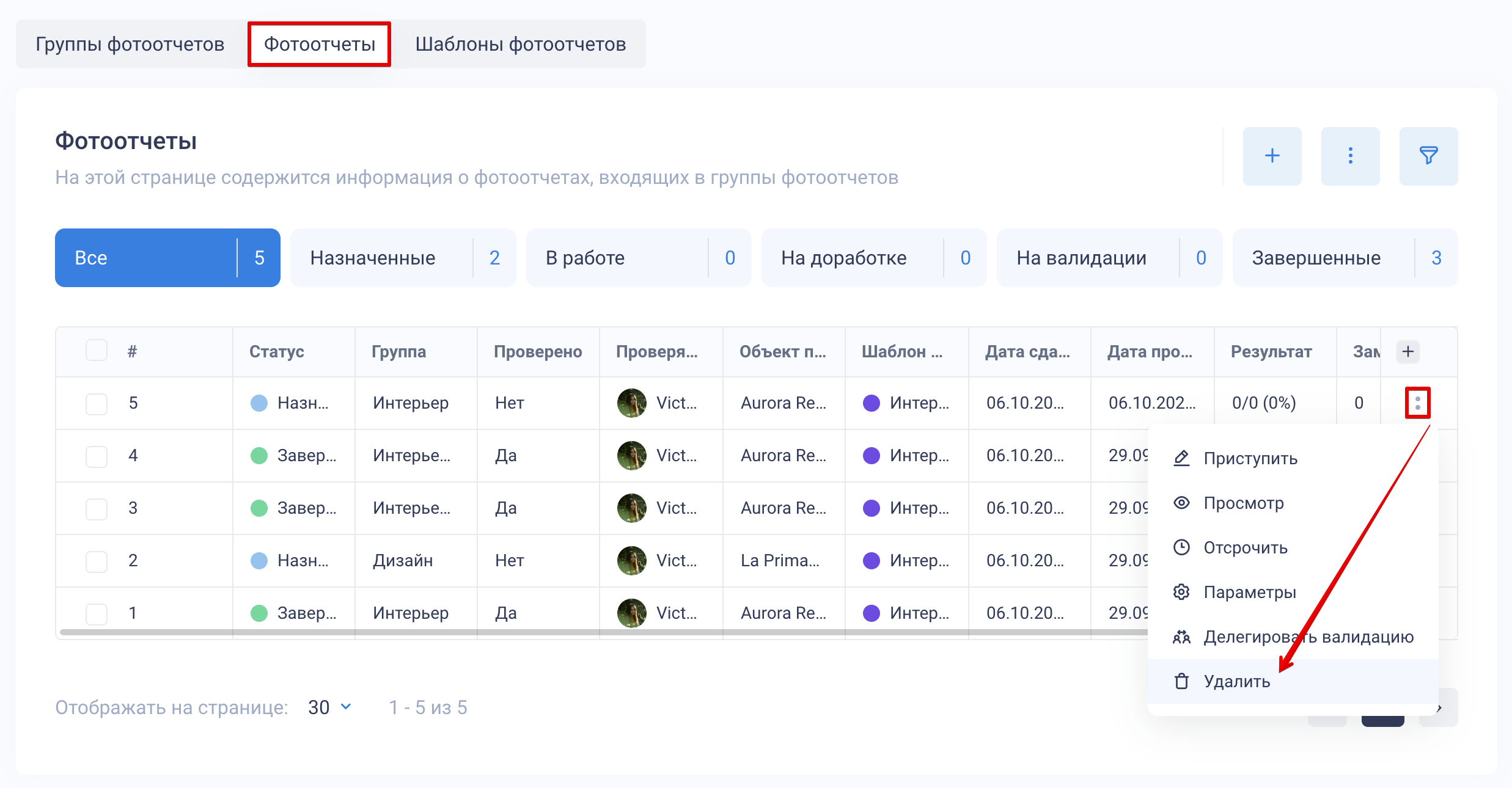Image resolution: width=1512 pixels, height=788 pixels.
Task: Click the trash icon for Удалить
Action: click(x=1181, y=681)
